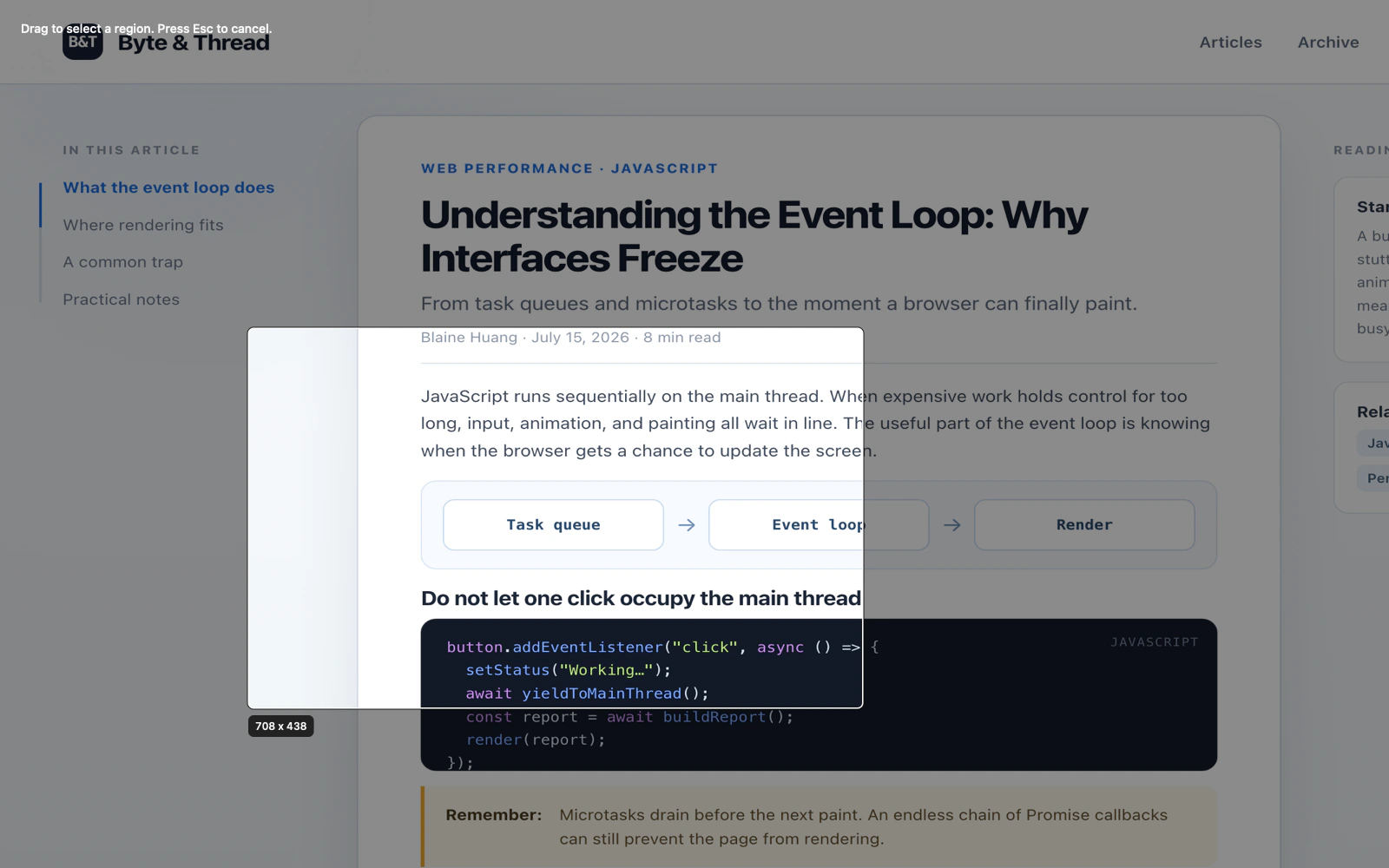Click the "8 min read" label

(x=681, y=338)
